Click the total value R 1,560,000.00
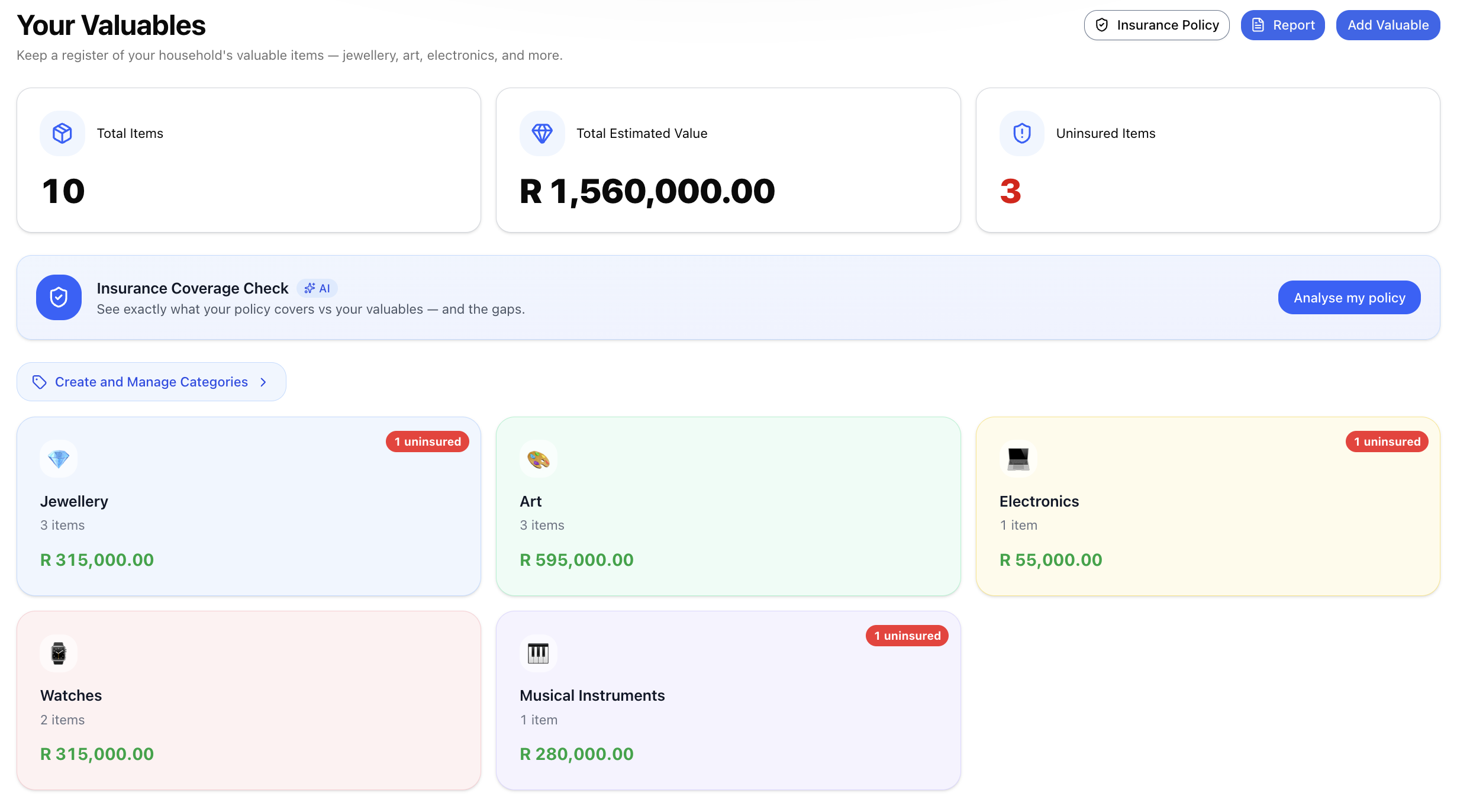1457x812 pixels. coord(647,191)
